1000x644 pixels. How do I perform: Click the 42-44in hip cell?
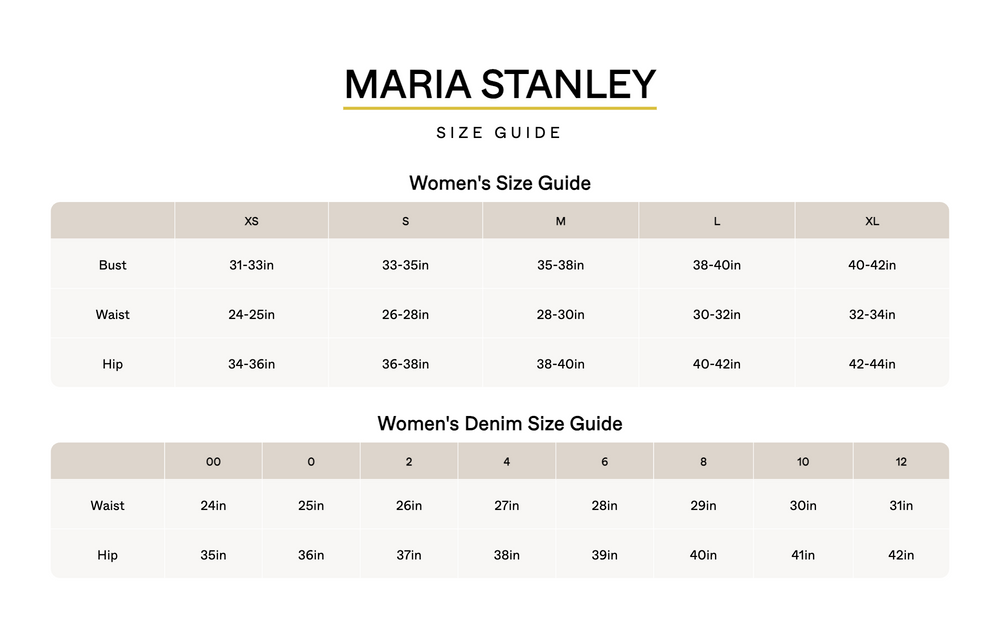(x=872, y=364)
